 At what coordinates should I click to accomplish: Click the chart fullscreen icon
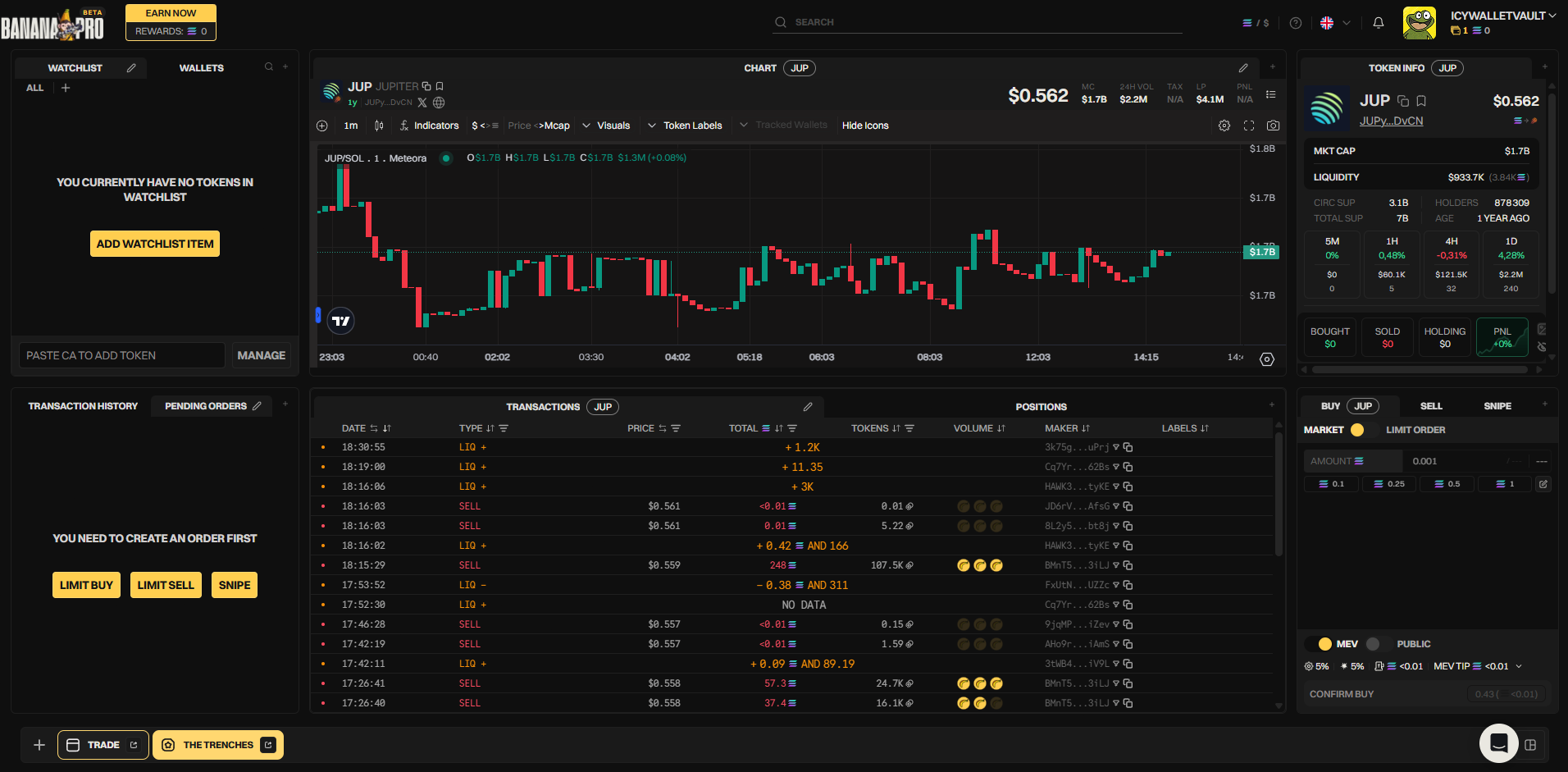(x=1249, y=126)
